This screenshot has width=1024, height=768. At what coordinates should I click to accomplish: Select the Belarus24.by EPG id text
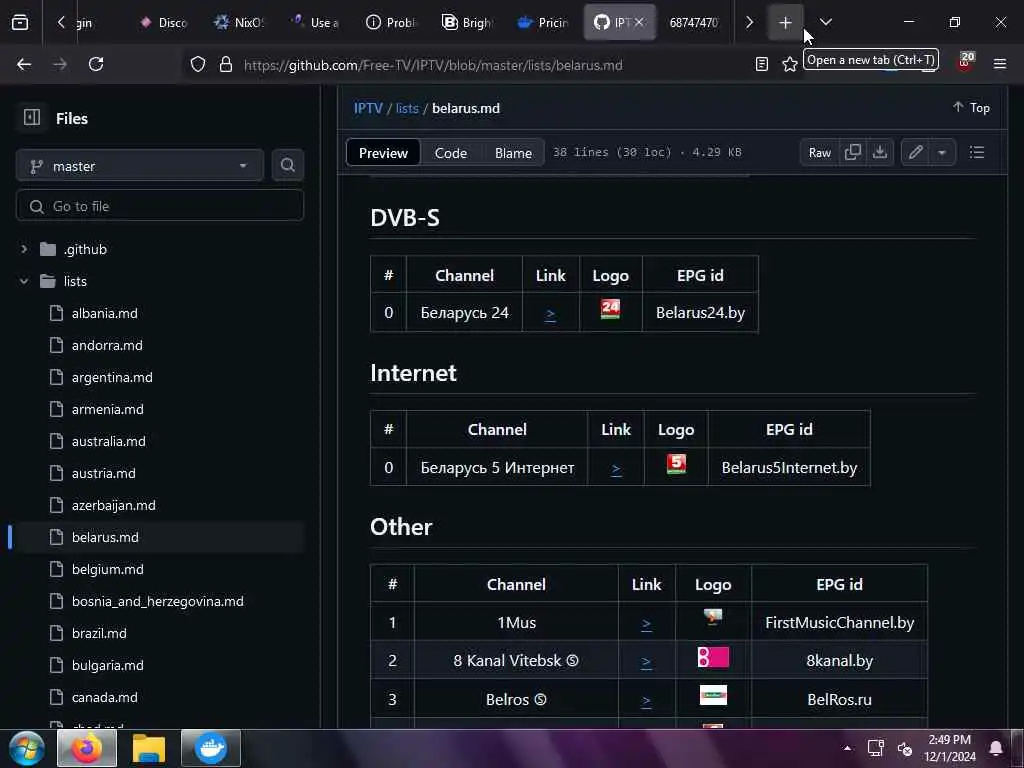point(700,313)
